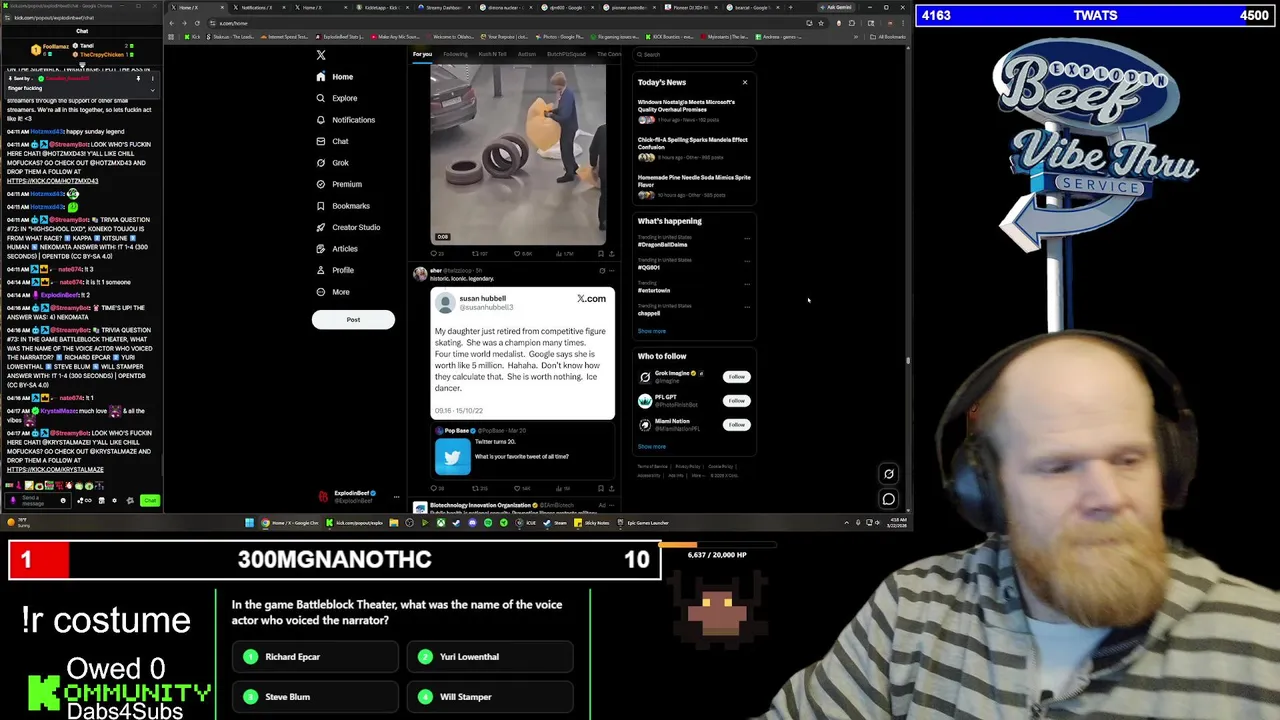Open the kick.com/krystalmaze link in chat

55,470
